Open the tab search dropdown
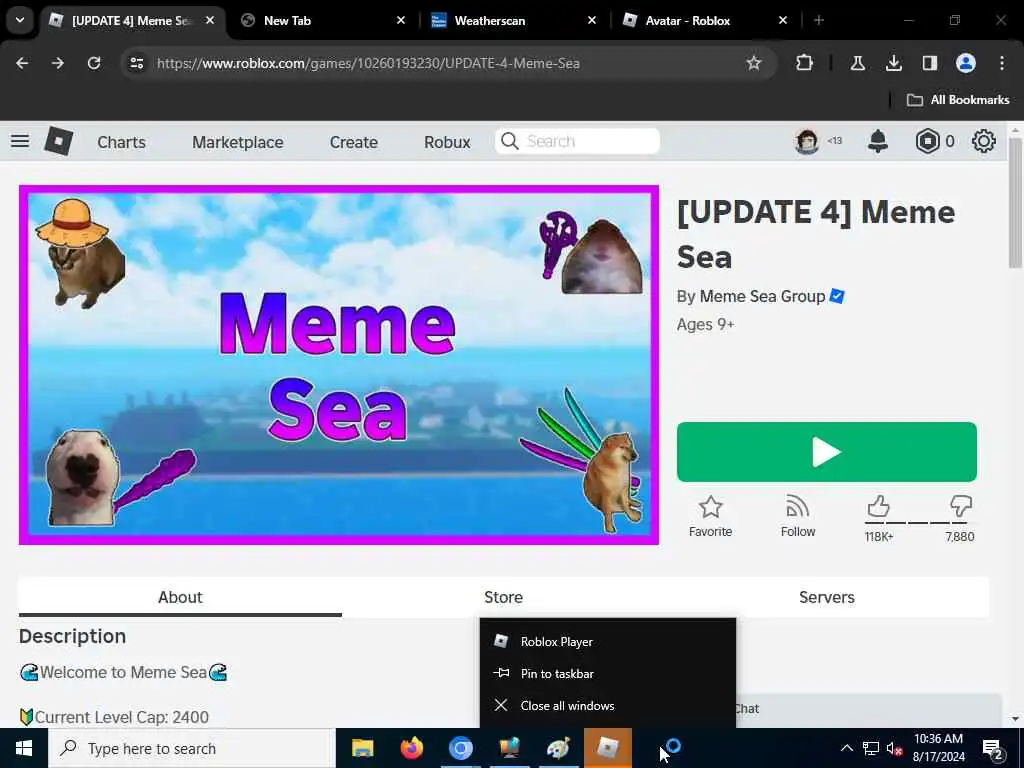1024x768 pixels. tap(20, 20)
